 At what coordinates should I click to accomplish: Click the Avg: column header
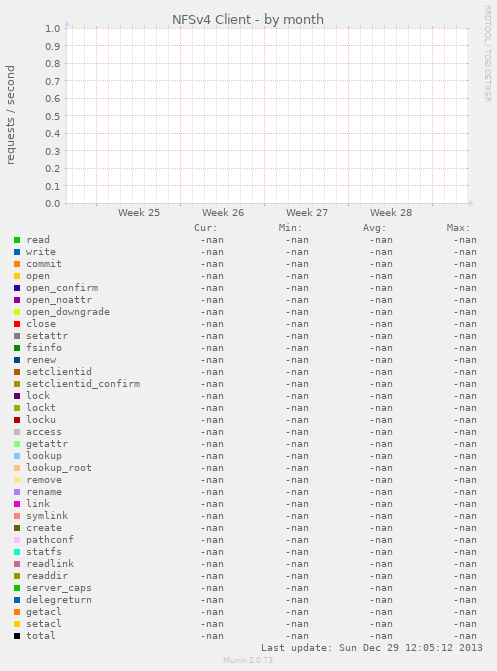tap(375, 228)
